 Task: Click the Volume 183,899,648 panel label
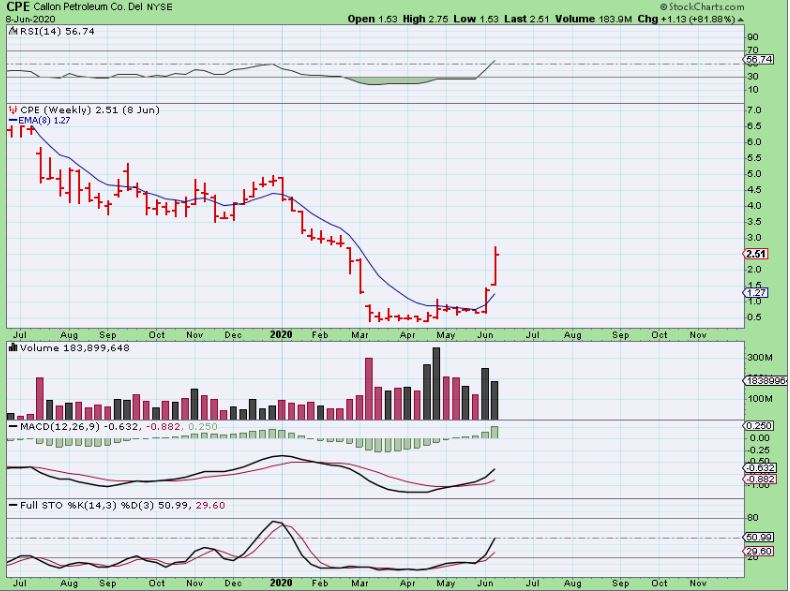tap(75, 348)
